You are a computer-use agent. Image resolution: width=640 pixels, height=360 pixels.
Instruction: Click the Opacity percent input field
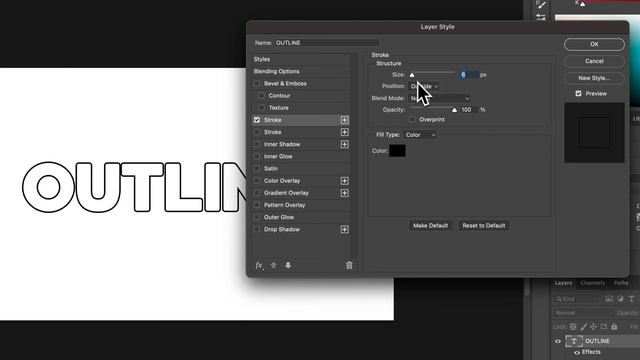(469, 110)
